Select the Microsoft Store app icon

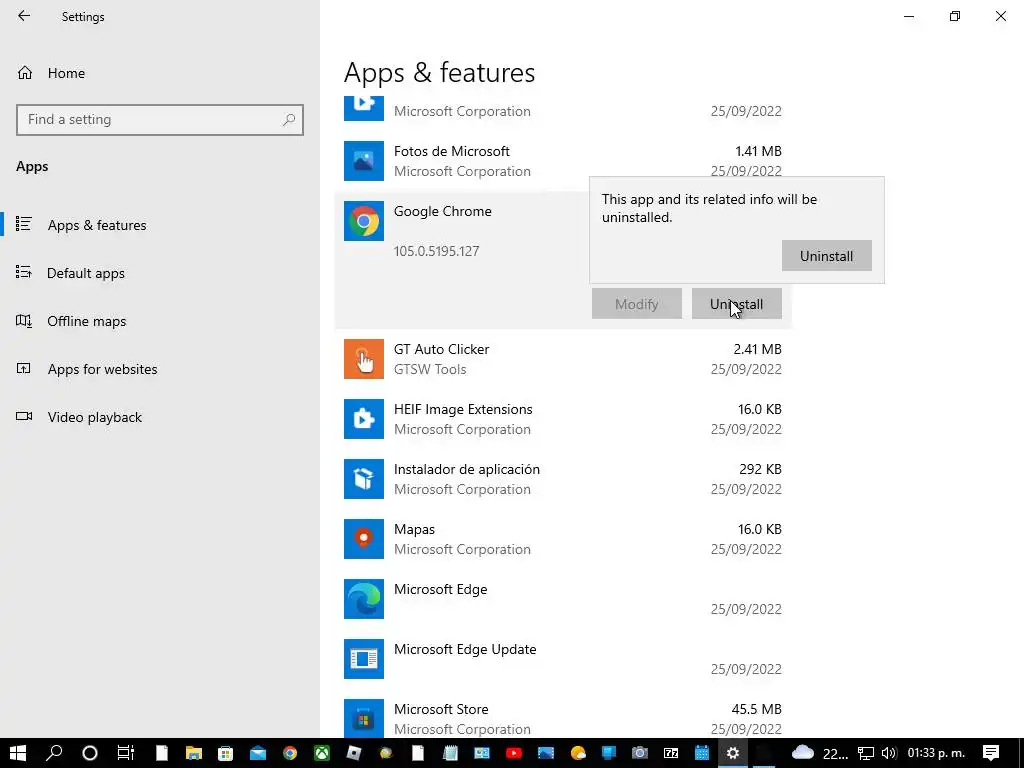coord(364,718)
